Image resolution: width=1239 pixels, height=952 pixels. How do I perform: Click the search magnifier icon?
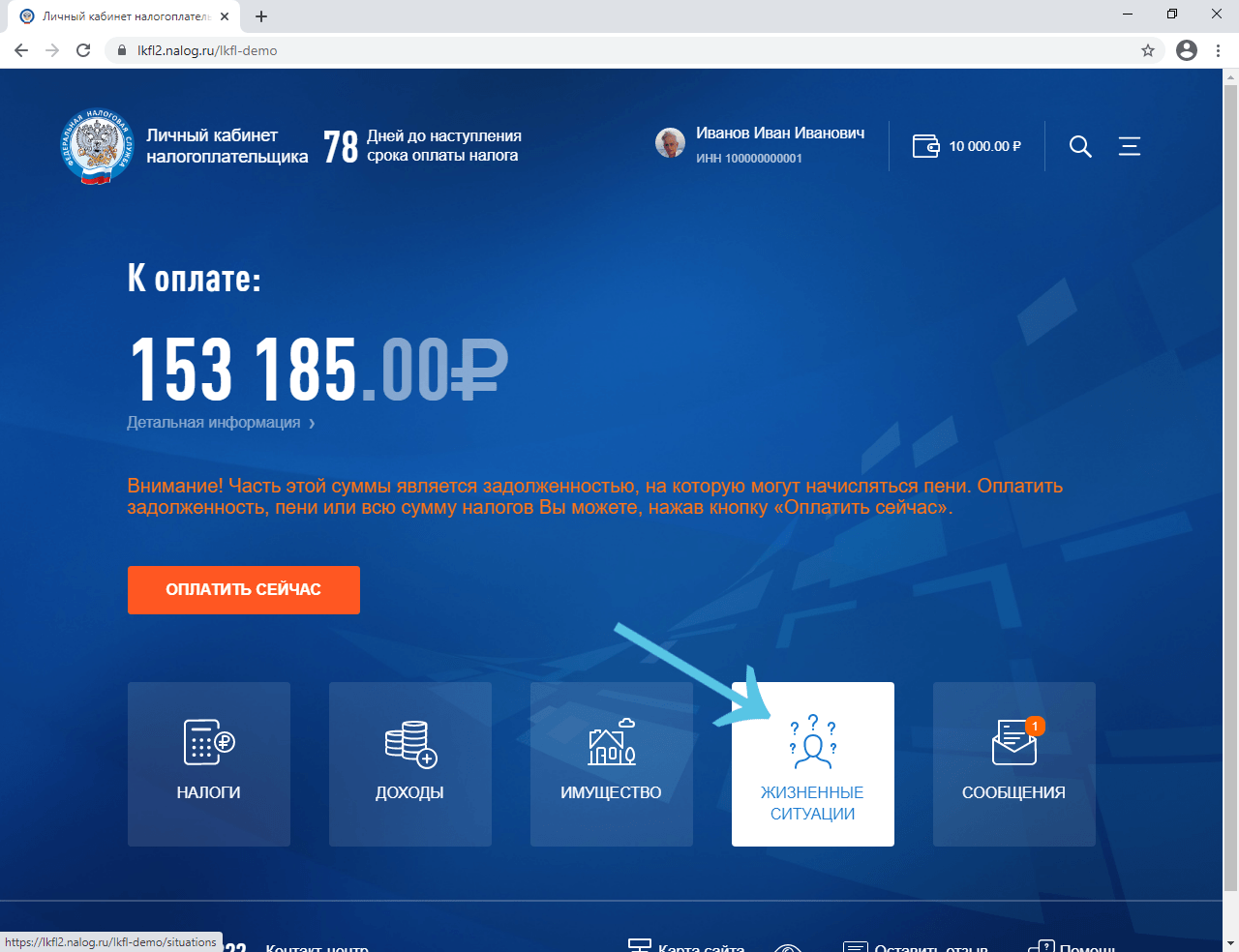(1080, 146)
